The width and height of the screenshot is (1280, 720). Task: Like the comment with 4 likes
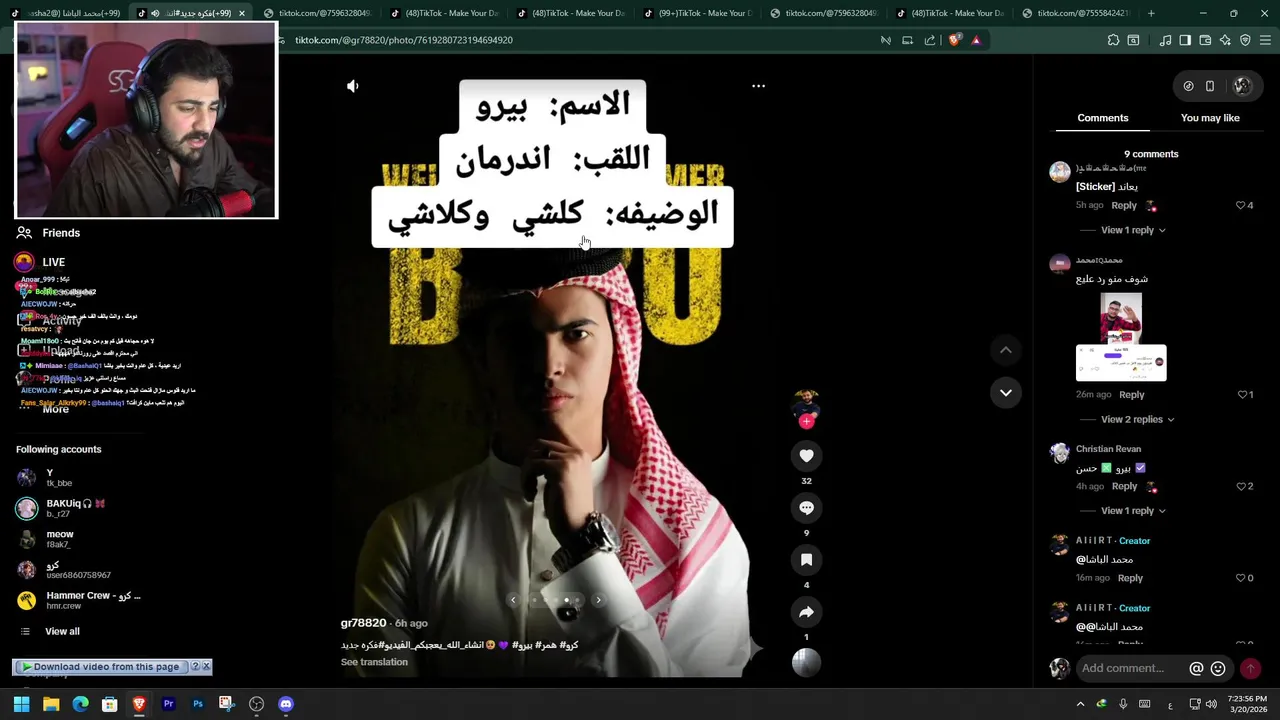(x=1241, y=205)
